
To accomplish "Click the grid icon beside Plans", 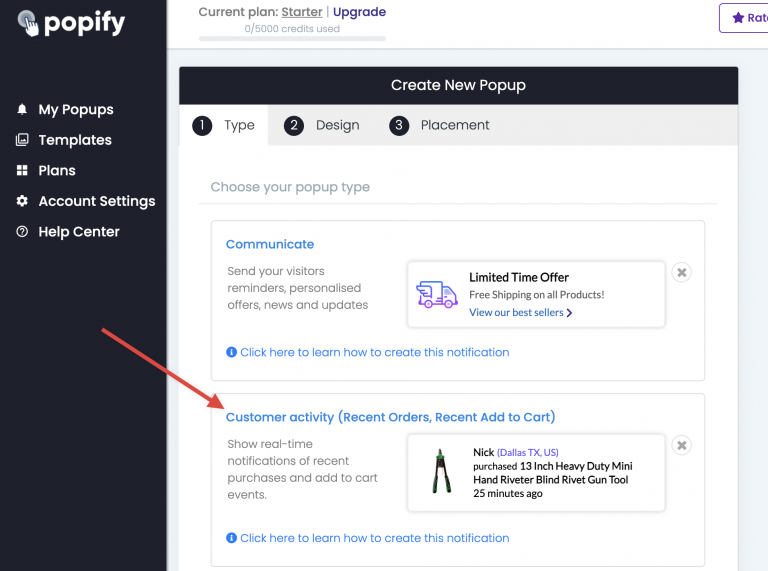I will click(x=22, y=170).
